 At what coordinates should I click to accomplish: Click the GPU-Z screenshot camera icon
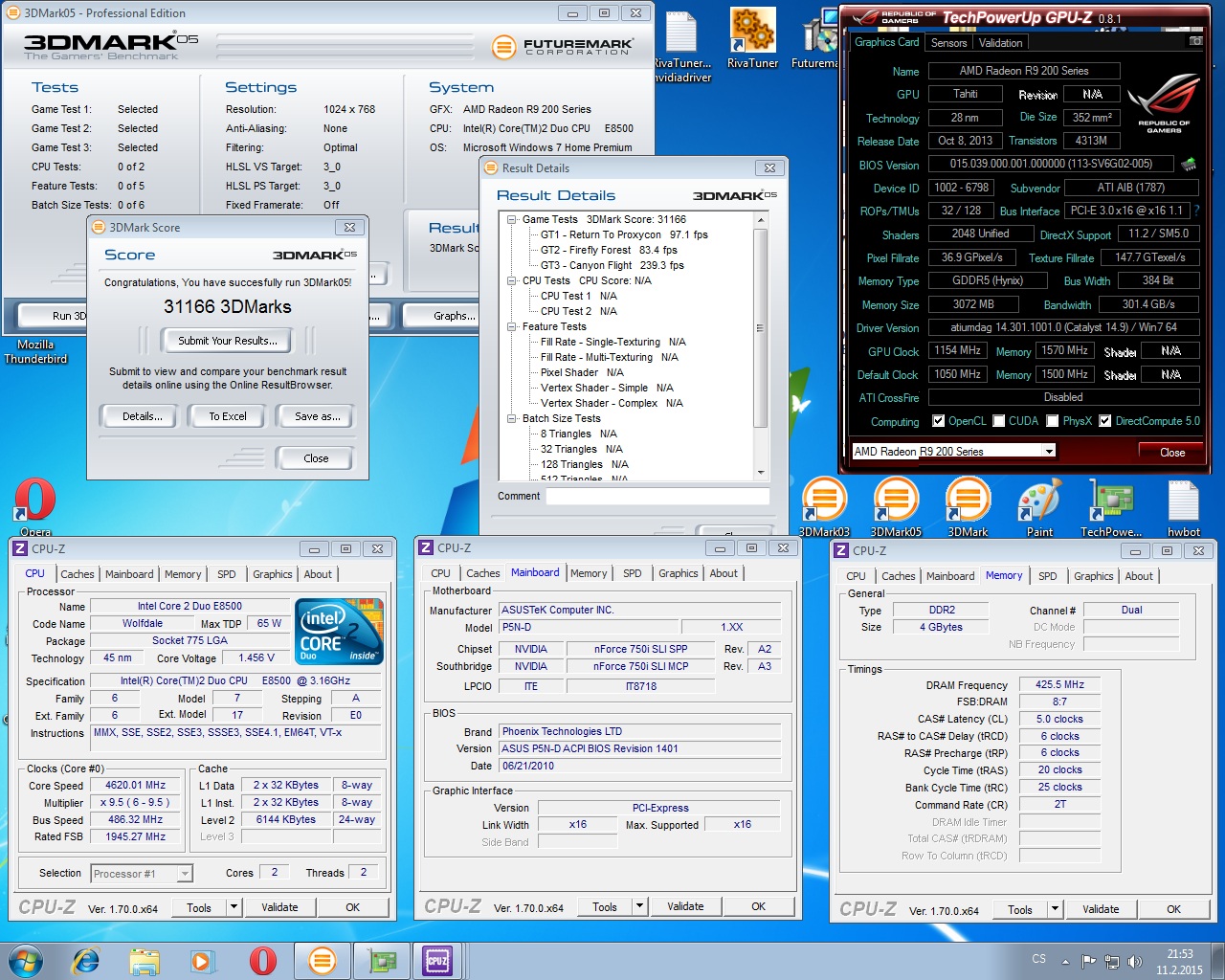click(x=1195, y=41)
